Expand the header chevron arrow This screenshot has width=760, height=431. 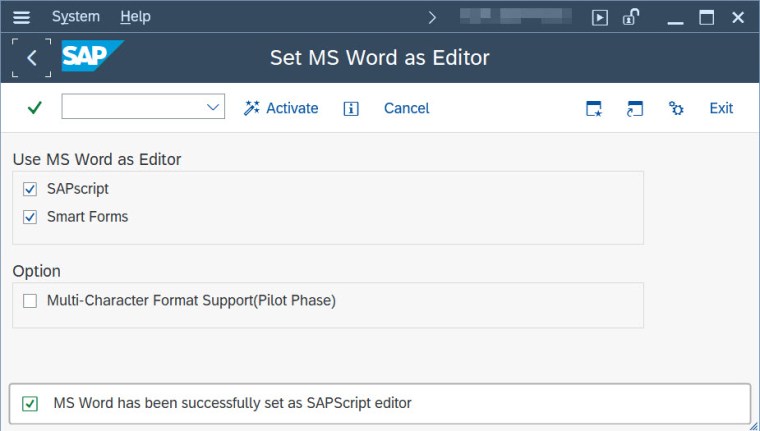[432, 18]
